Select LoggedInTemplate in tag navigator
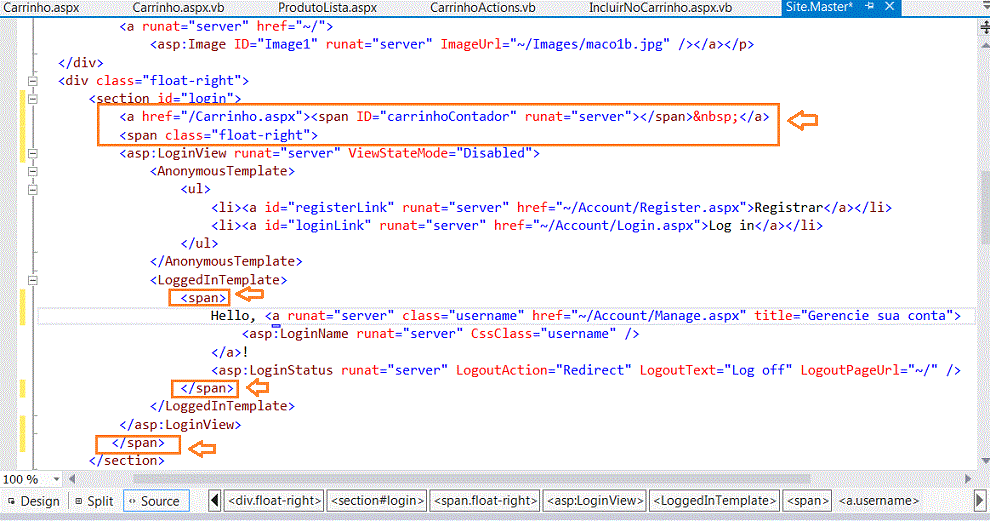 (x=715, y=500)
